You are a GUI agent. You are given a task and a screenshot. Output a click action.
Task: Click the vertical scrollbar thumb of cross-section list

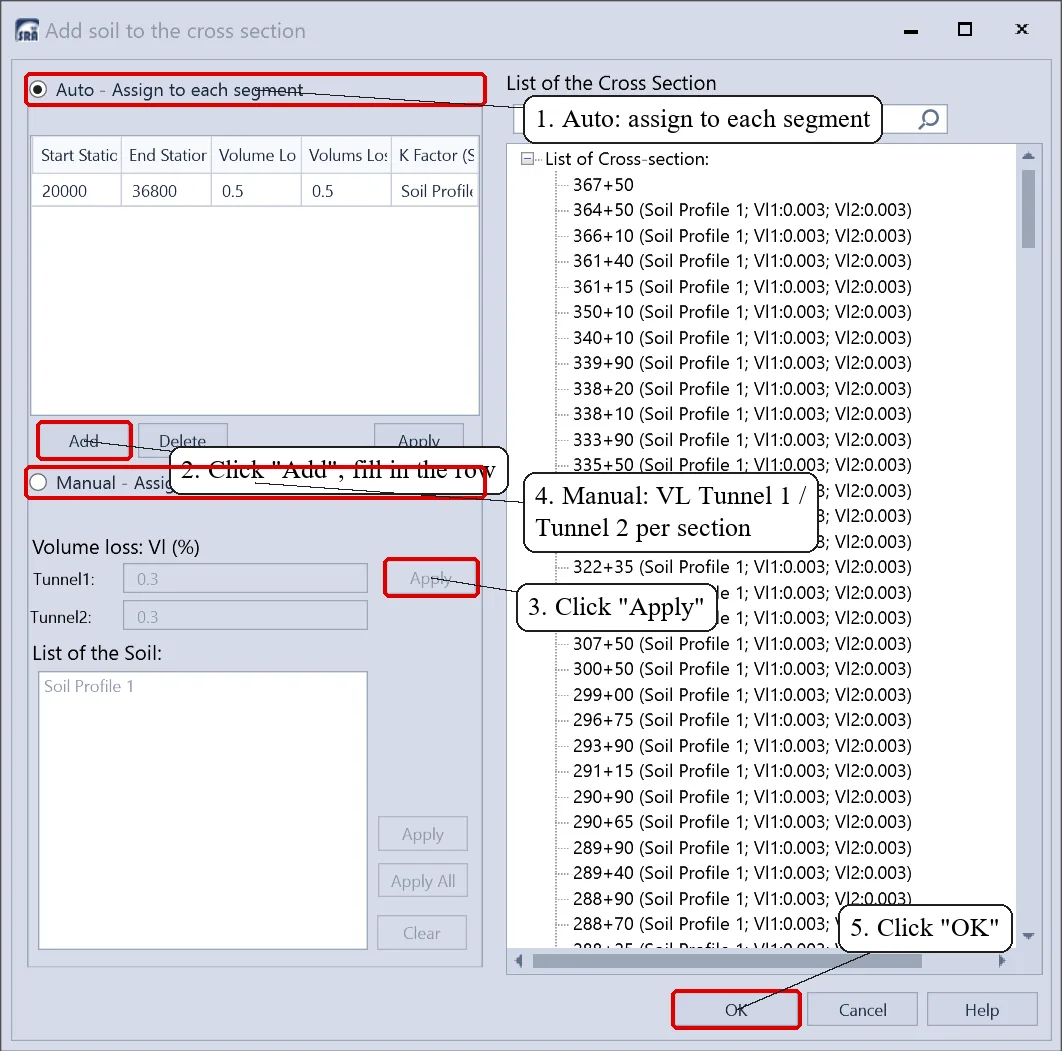(1028, 209)
